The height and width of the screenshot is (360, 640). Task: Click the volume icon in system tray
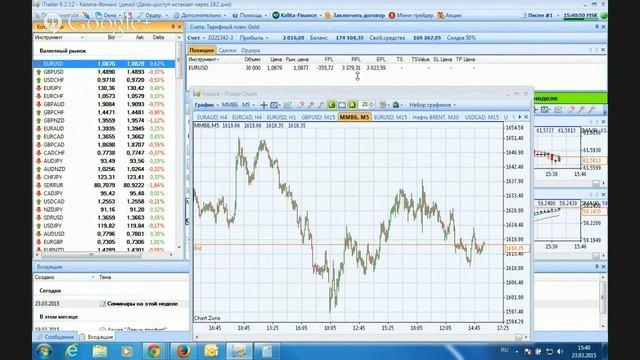click(560, 351)
